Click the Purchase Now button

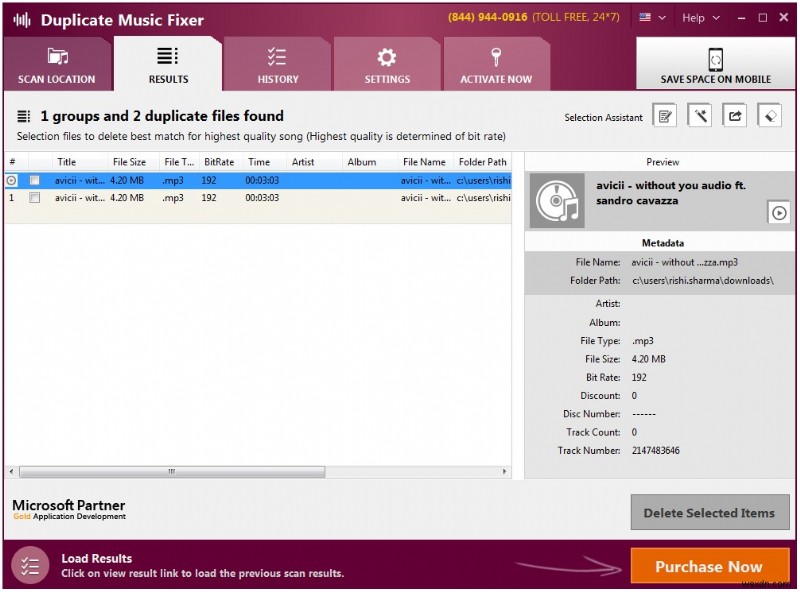710,566
